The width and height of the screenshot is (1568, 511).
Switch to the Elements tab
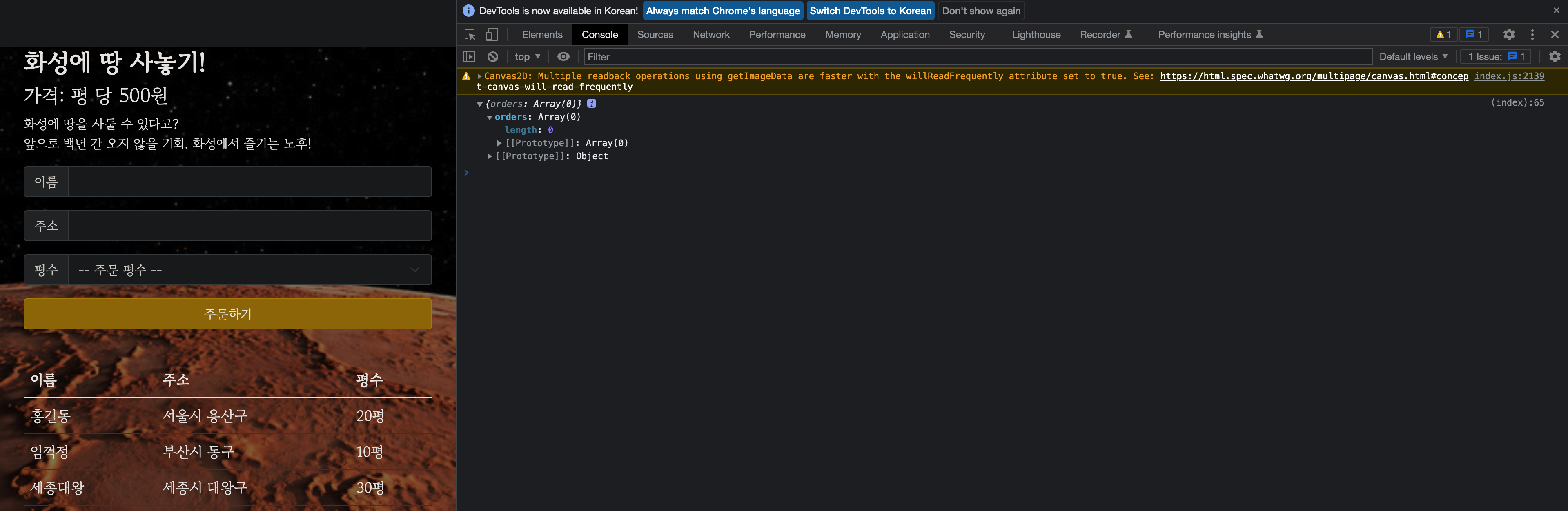pos(542,35)
